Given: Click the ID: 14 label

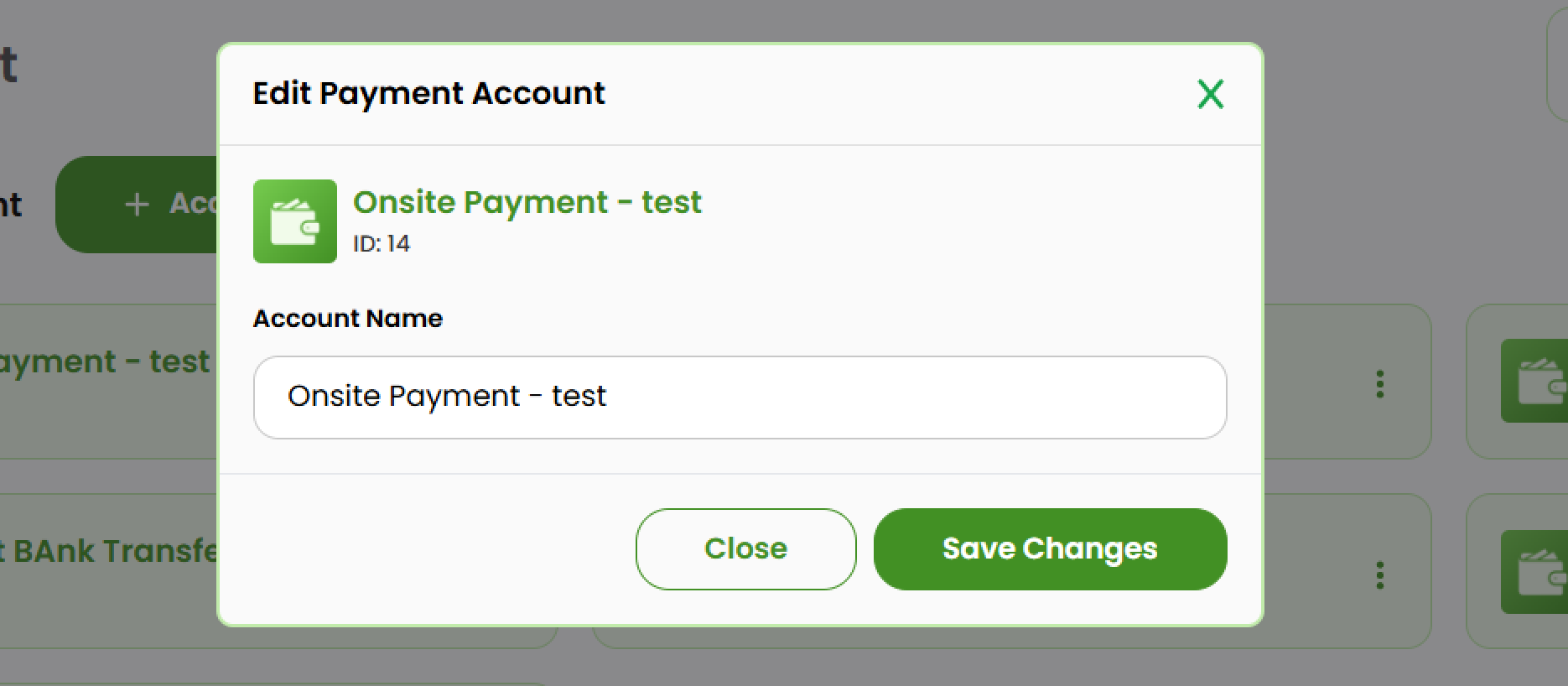Looking at the screenshot, I should [x=382, y=244].
